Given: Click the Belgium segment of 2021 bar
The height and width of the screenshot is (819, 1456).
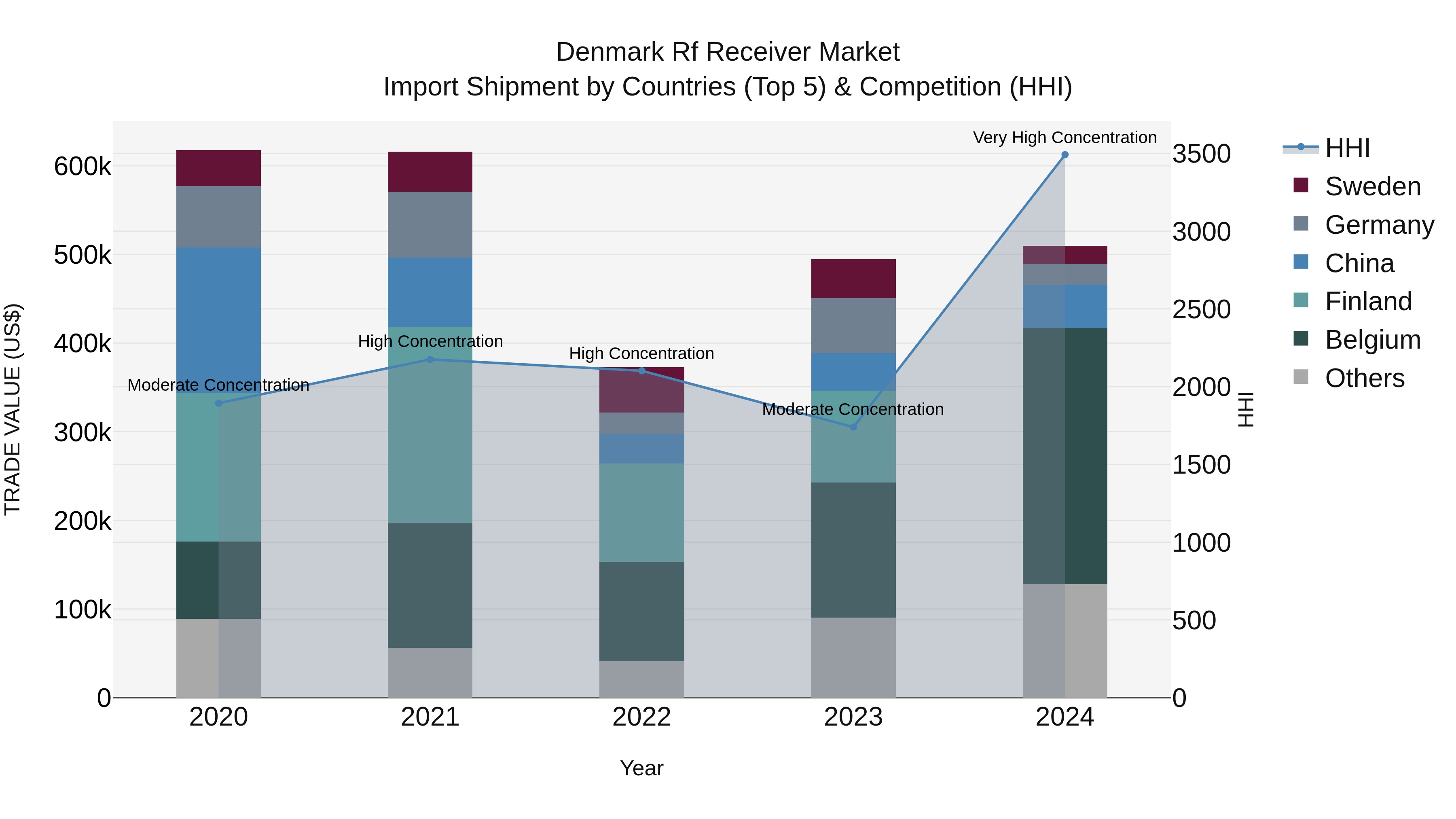Looking at the screenshot, I should click(x=430, y=586).
